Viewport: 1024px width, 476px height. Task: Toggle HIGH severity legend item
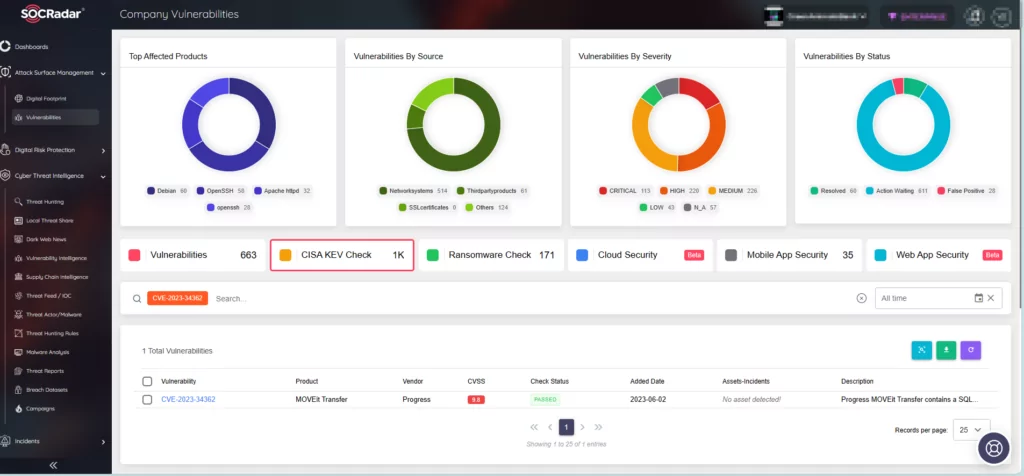[680, 191]
